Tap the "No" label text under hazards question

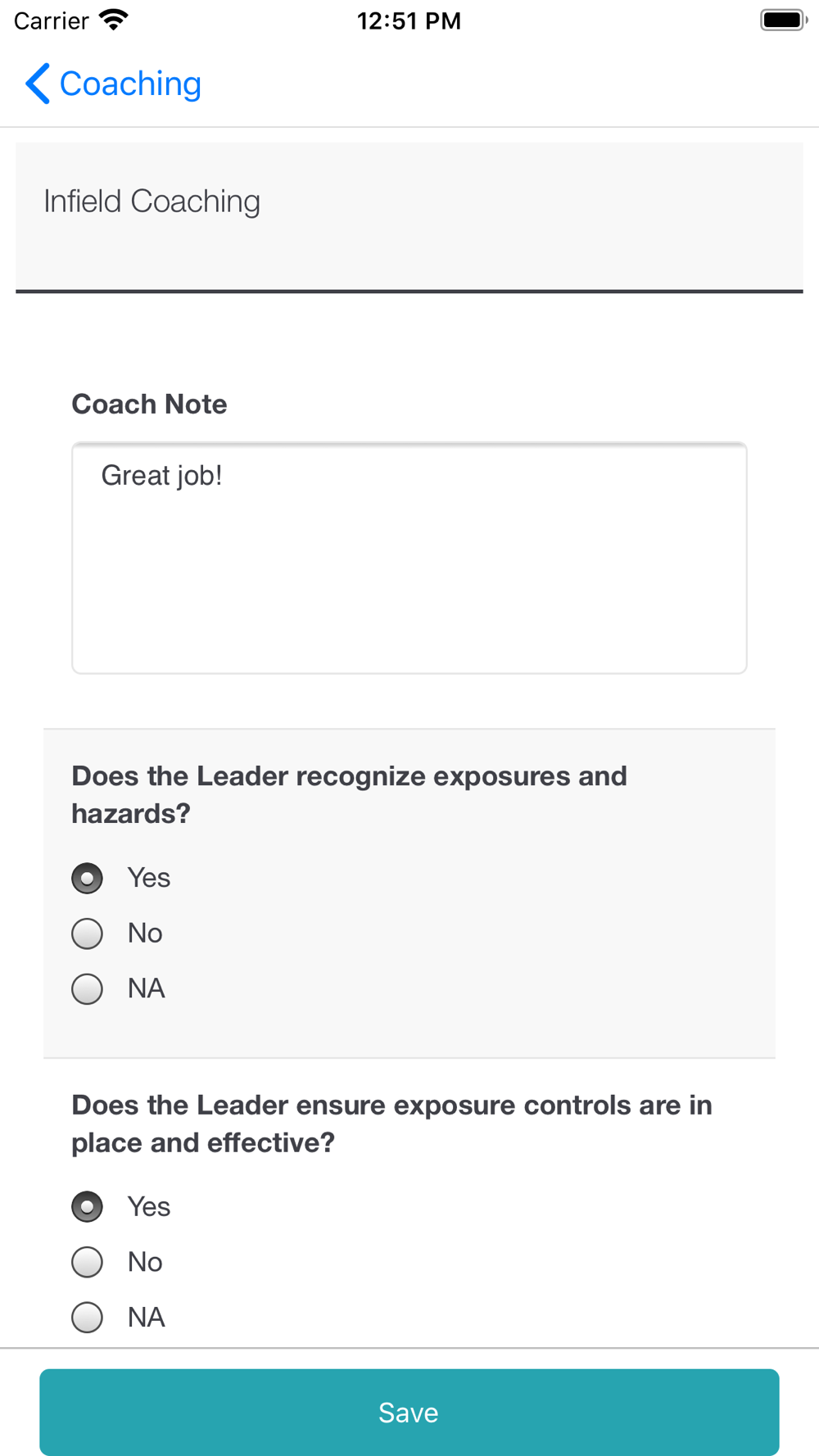(x=145, y=934)
